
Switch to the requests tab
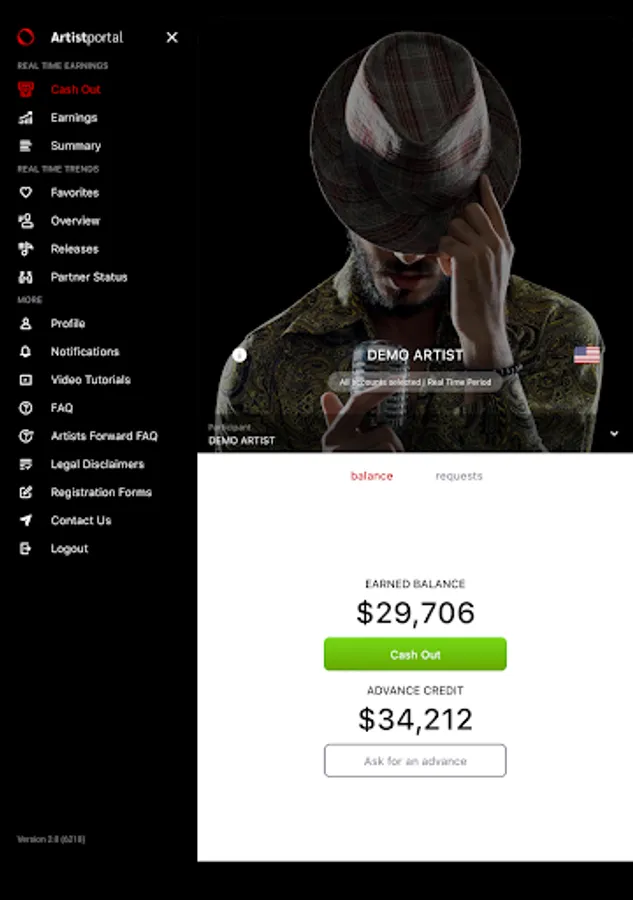coord(459,476)
